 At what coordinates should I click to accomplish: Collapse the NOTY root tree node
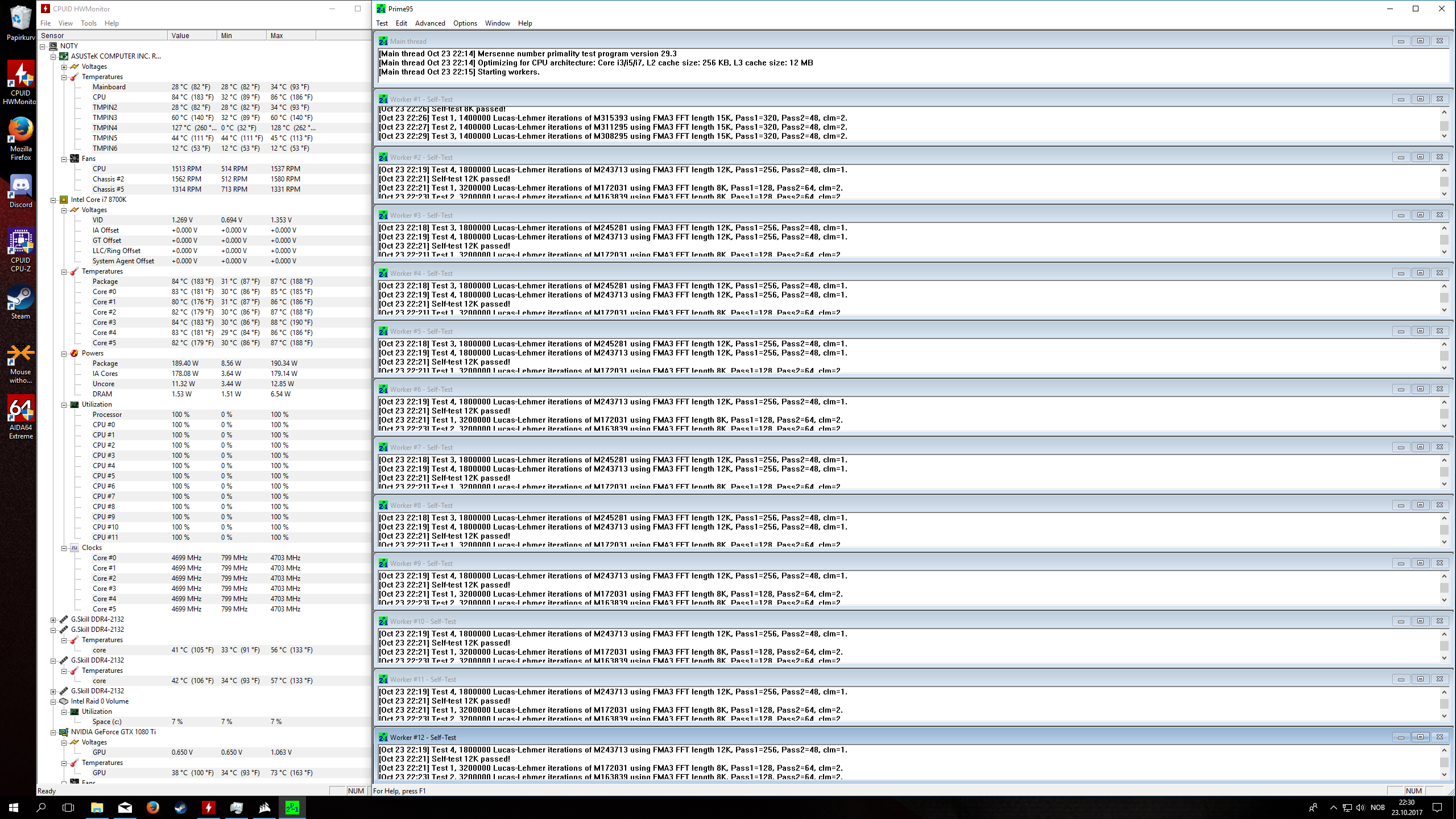coord(43,46)
